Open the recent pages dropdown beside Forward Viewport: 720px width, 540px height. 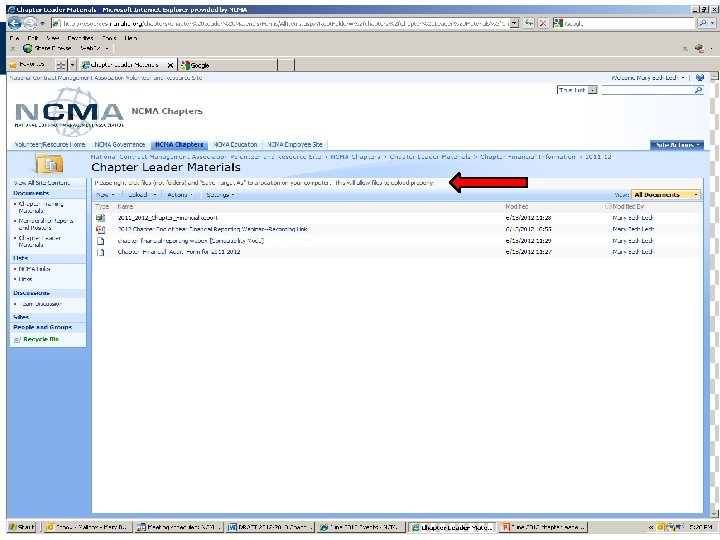click(42, 23)
